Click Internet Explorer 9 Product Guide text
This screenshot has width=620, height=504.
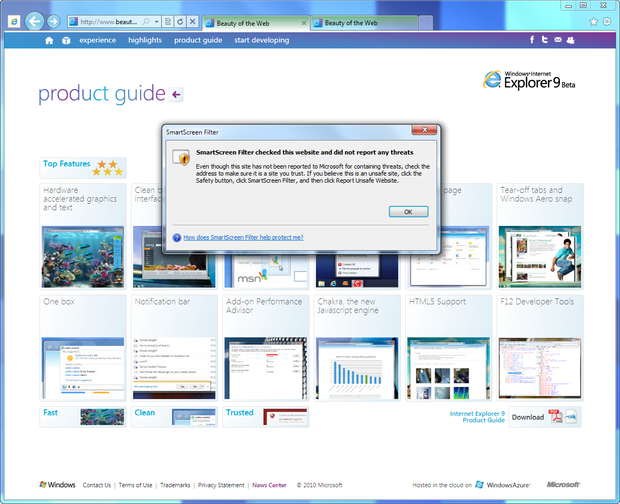click(477, 417)
